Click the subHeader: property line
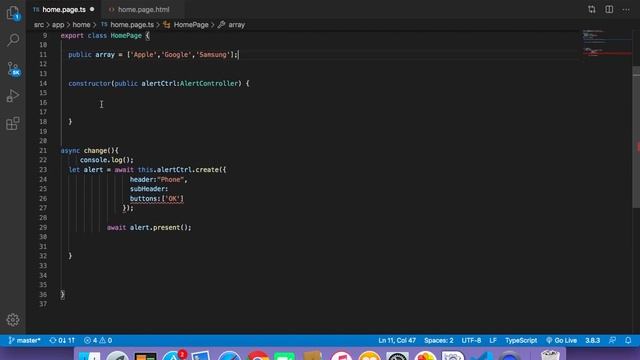This screenshot has width=640, height=360. pyautogui.click(x=149, y=189)
